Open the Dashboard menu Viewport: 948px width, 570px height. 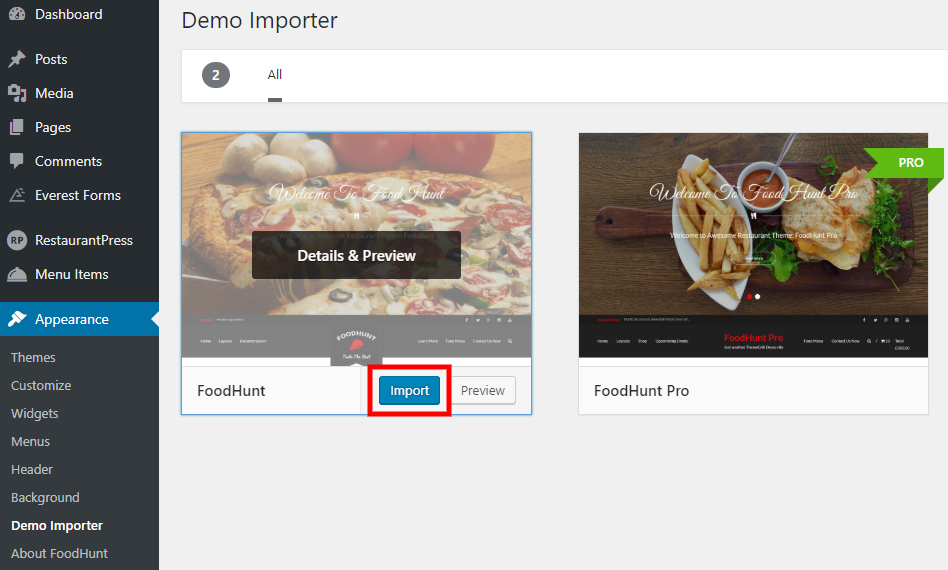click(68, 14)
